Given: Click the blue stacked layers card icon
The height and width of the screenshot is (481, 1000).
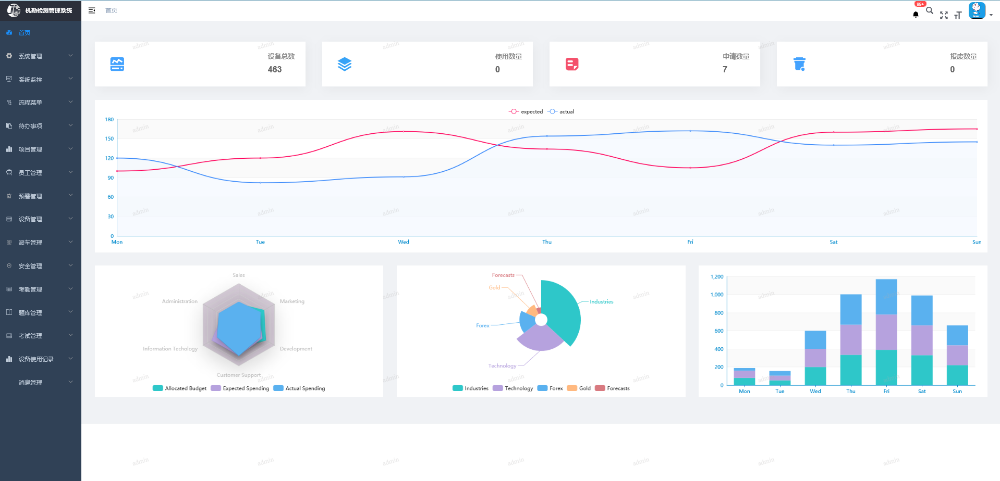Looking at the screenshot, I should (x=345, y=64).
